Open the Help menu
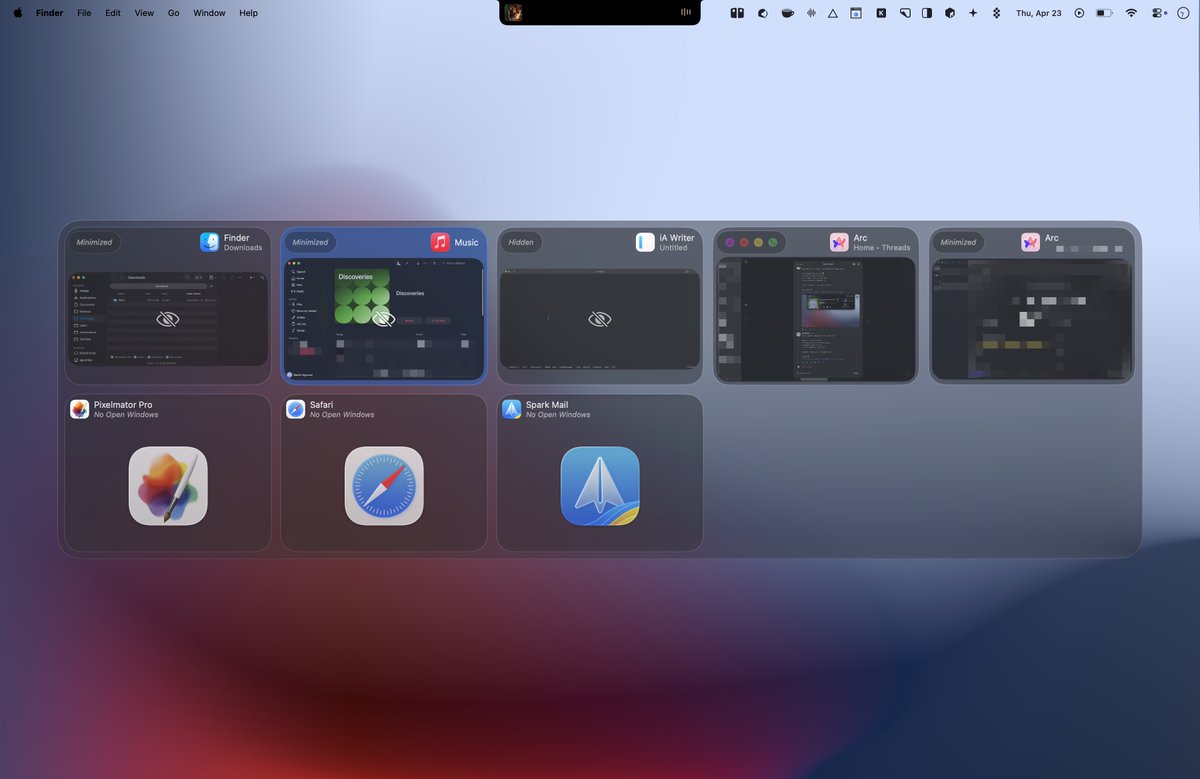The width and height of the screenshot is (1200, 779). click(249, 13)
